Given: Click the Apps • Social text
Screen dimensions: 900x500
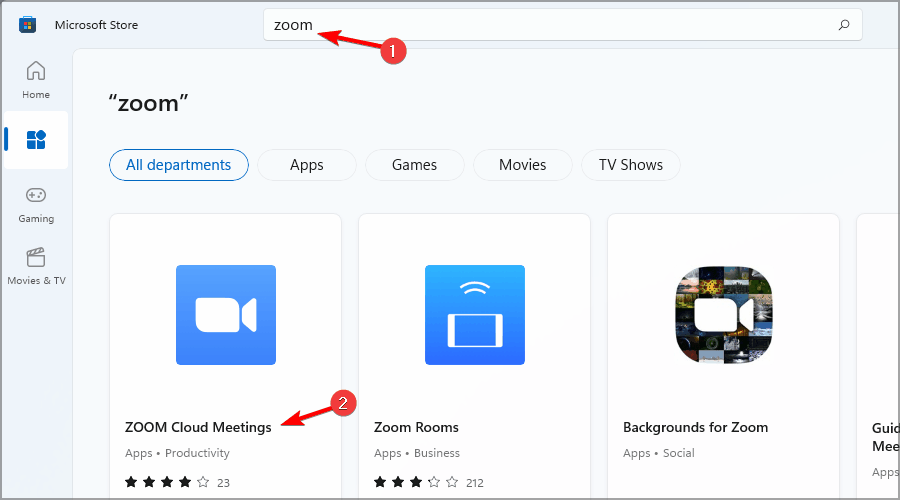Looking at the screenshot, I should [x=658, y=453].
